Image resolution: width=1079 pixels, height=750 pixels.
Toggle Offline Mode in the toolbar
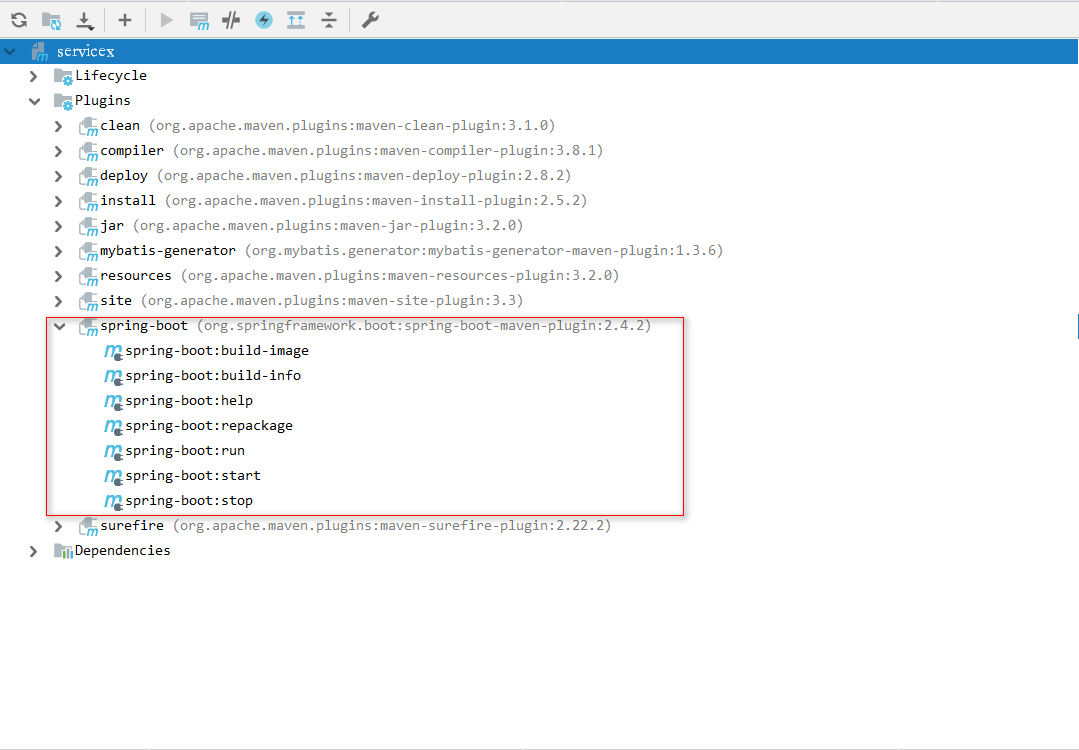(231, 21)
